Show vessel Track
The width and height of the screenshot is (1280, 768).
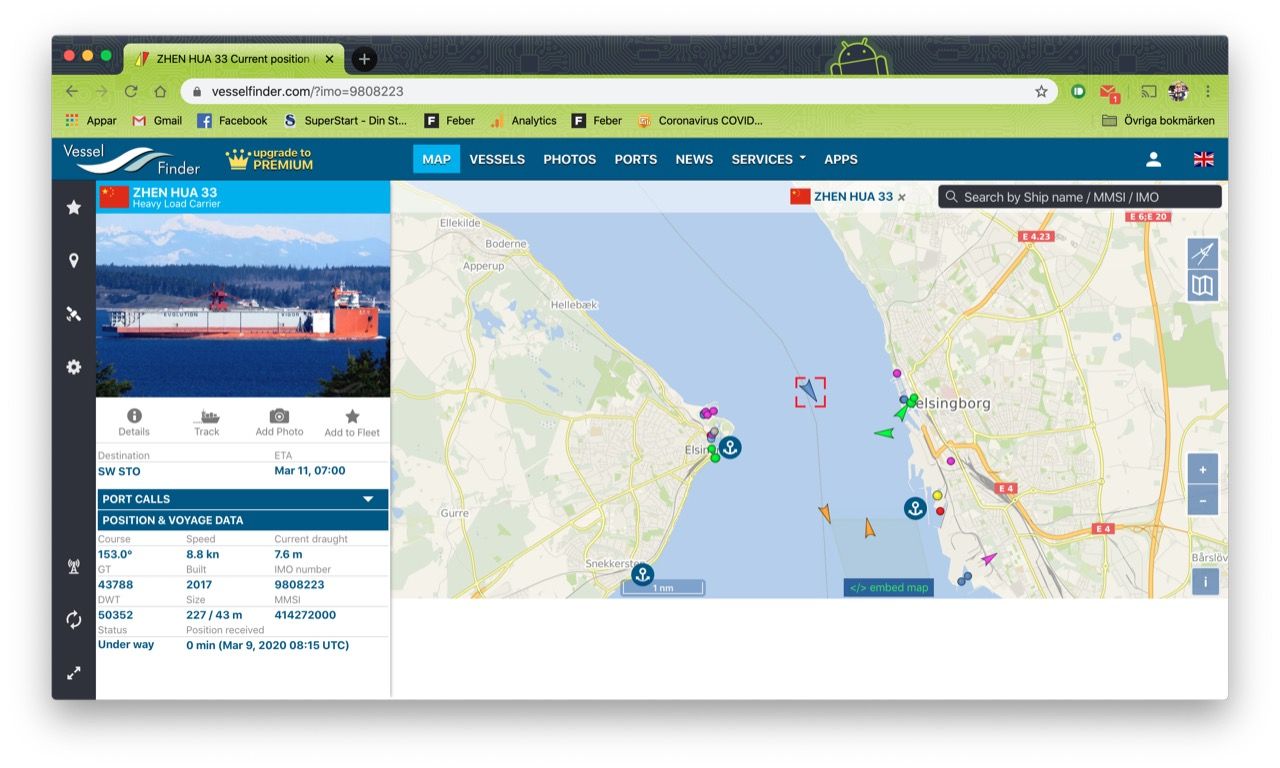207,422
